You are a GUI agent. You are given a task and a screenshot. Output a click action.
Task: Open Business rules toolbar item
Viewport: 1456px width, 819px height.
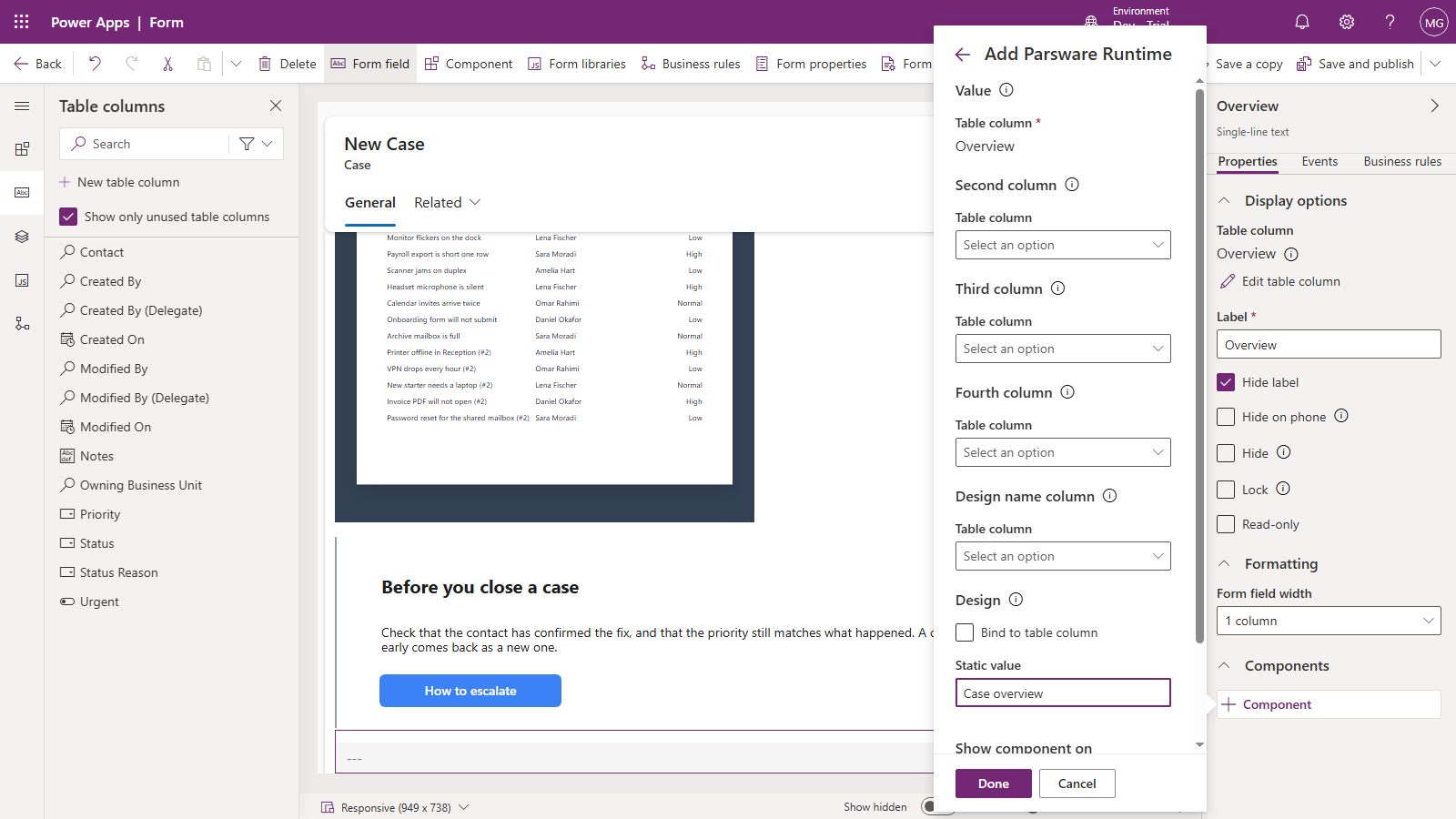(x=691, y=64)
